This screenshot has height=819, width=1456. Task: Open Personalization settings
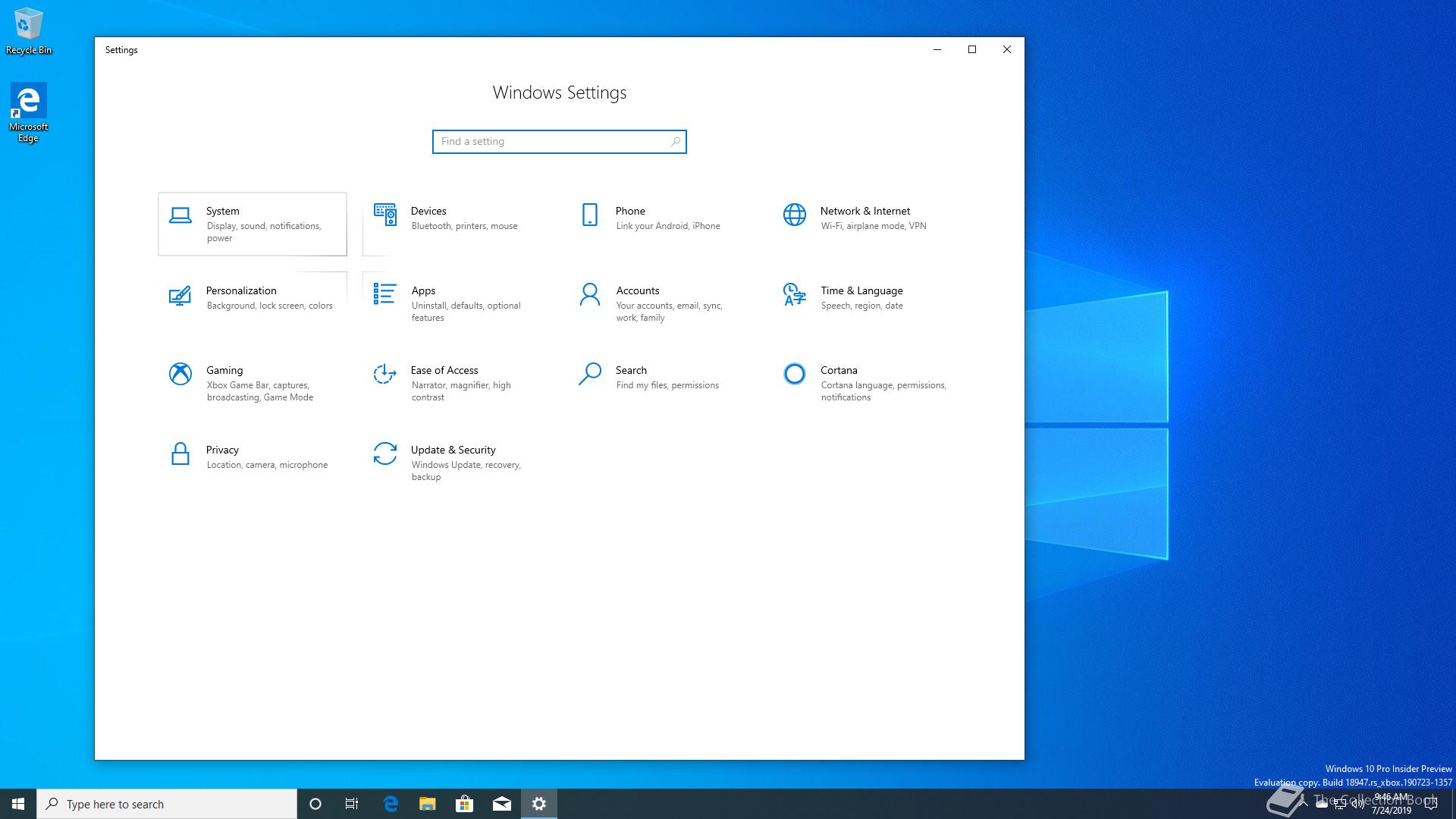[x=253, y=303]
